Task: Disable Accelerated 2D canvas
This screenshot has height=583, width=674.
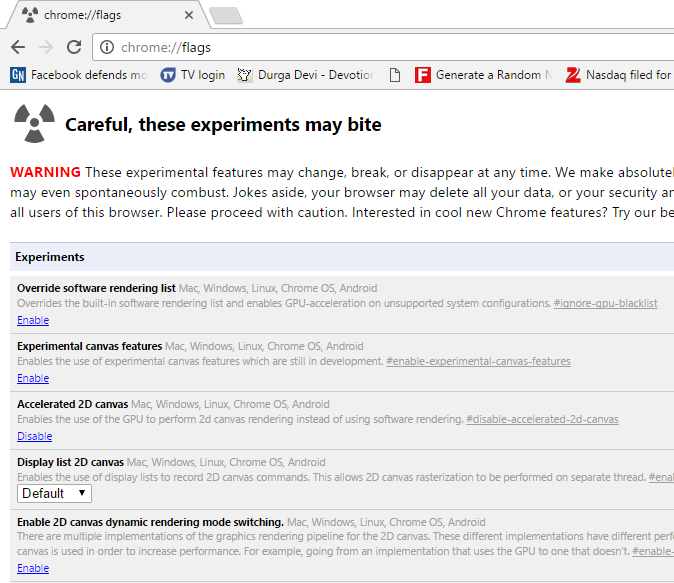Action: point(35,436)
